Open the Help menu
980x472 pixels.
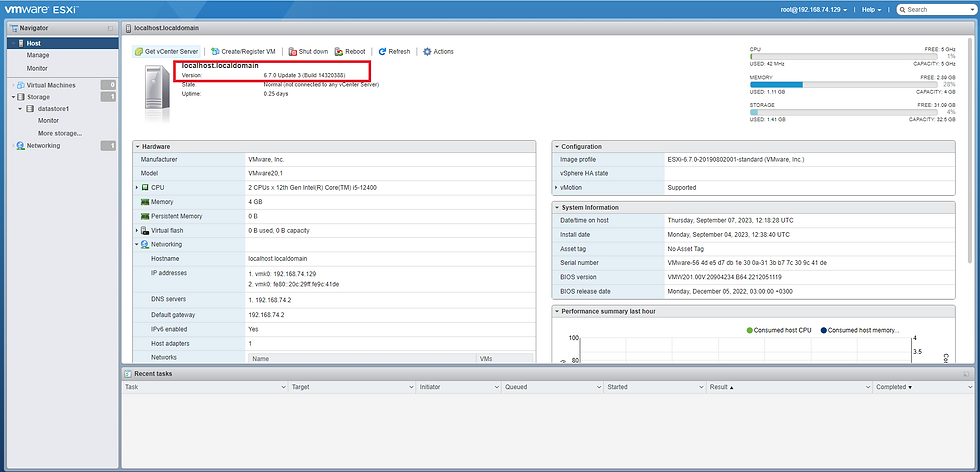point(871,9)
